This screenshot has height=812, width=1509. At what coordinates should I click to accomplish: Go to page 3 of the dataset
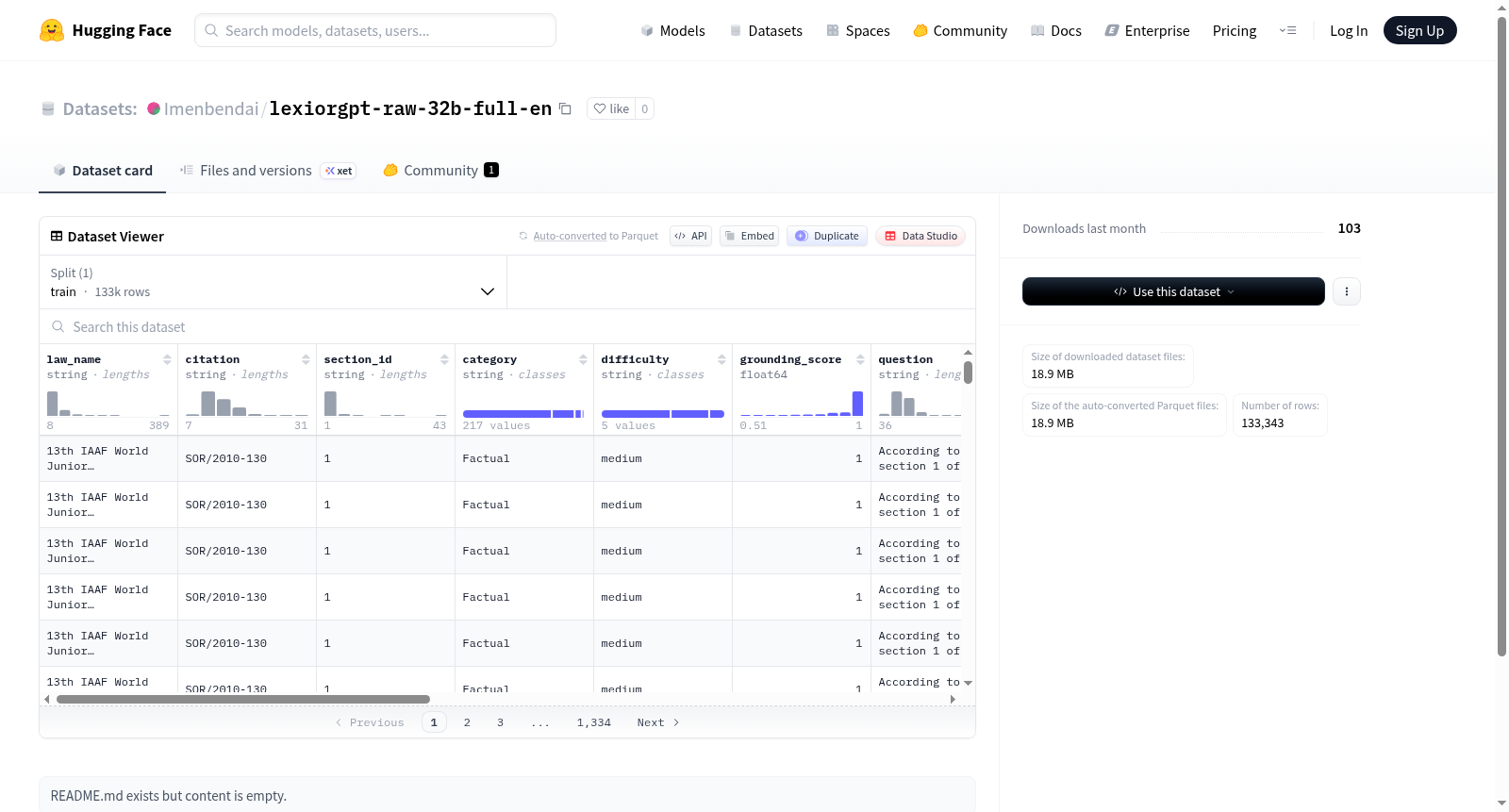coord(500,722)
